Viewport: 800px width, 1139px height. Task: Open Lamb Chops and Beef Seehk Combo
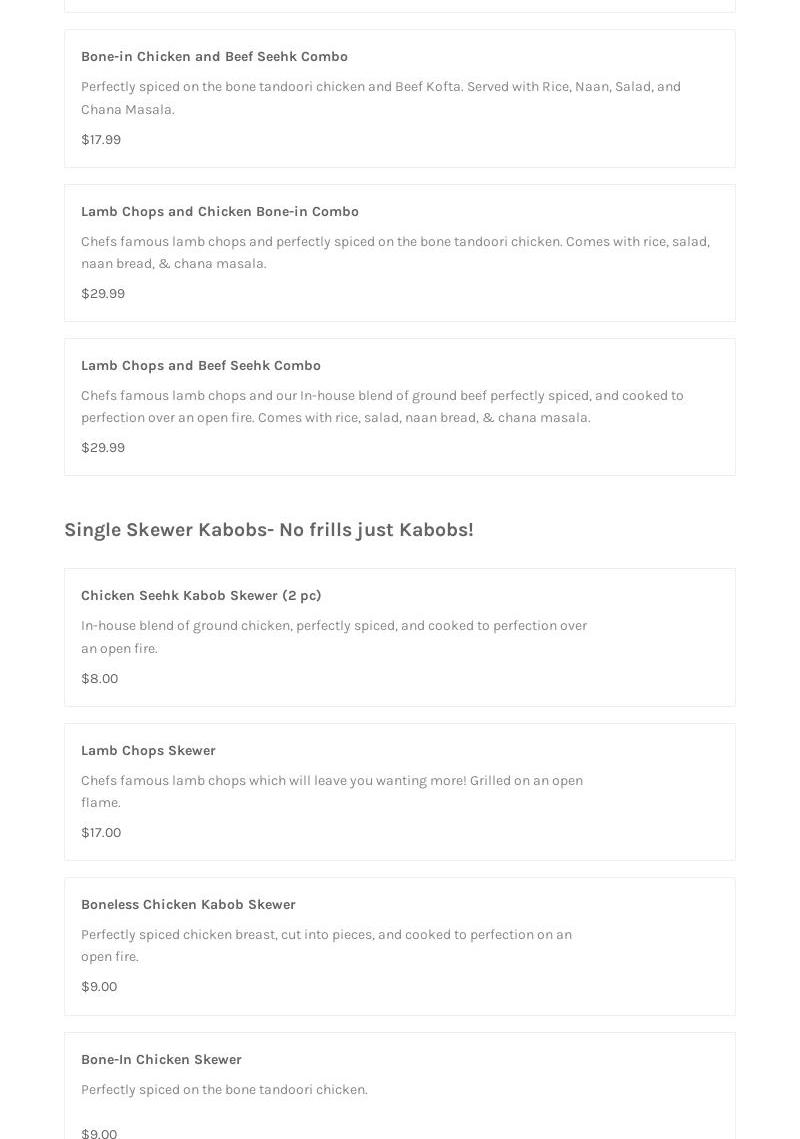click(400, 407)
